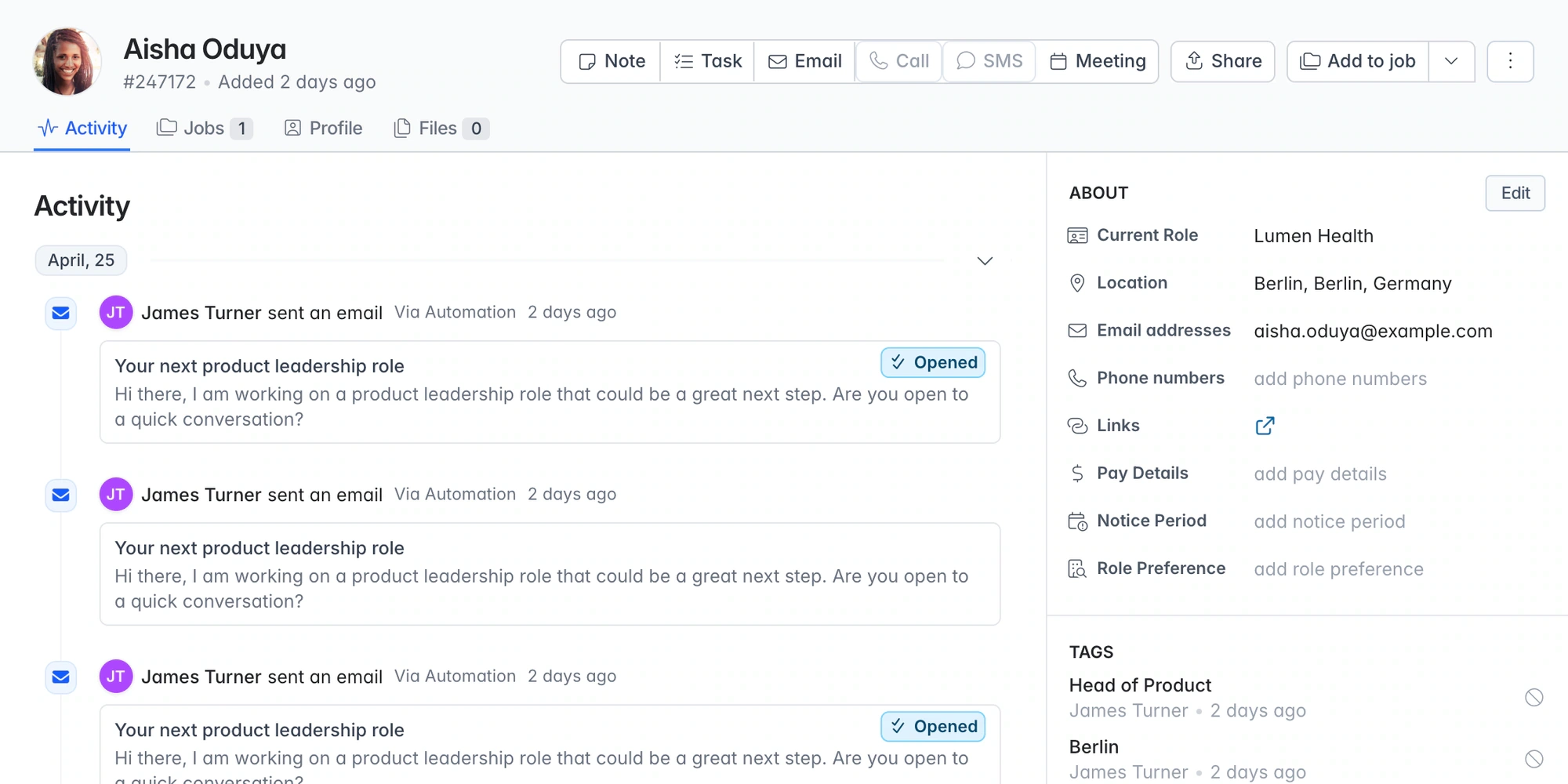Open the Jobs tab

point(205,128)
